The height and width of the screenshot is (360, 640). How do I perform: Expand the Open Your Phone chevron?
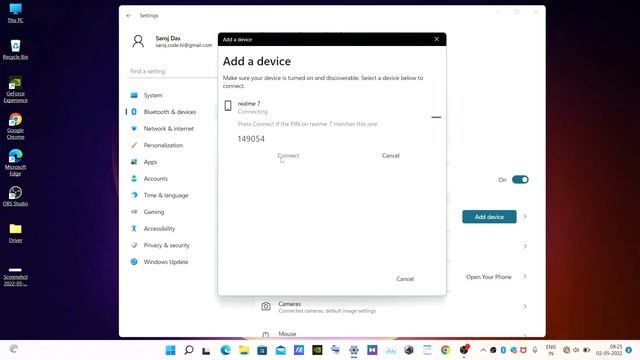525,277
